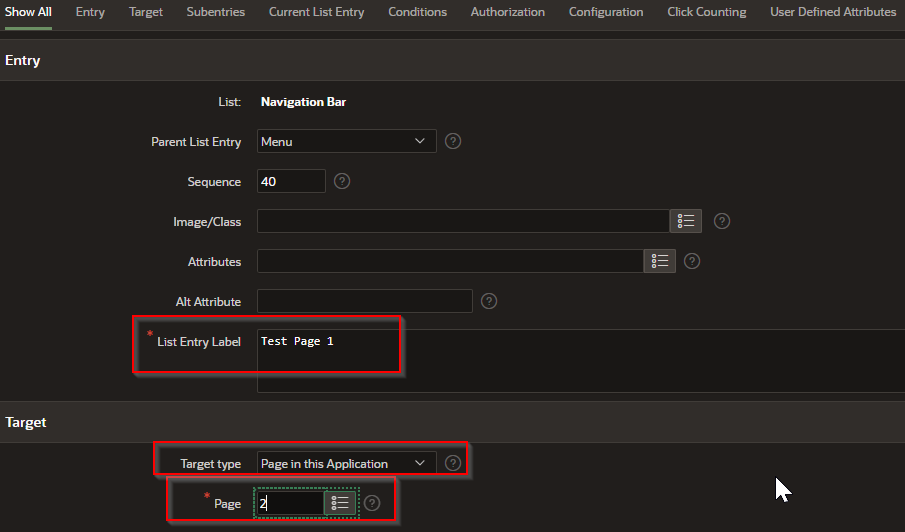
Task: Show help for Parent List Entry
Action: point(453,141)
